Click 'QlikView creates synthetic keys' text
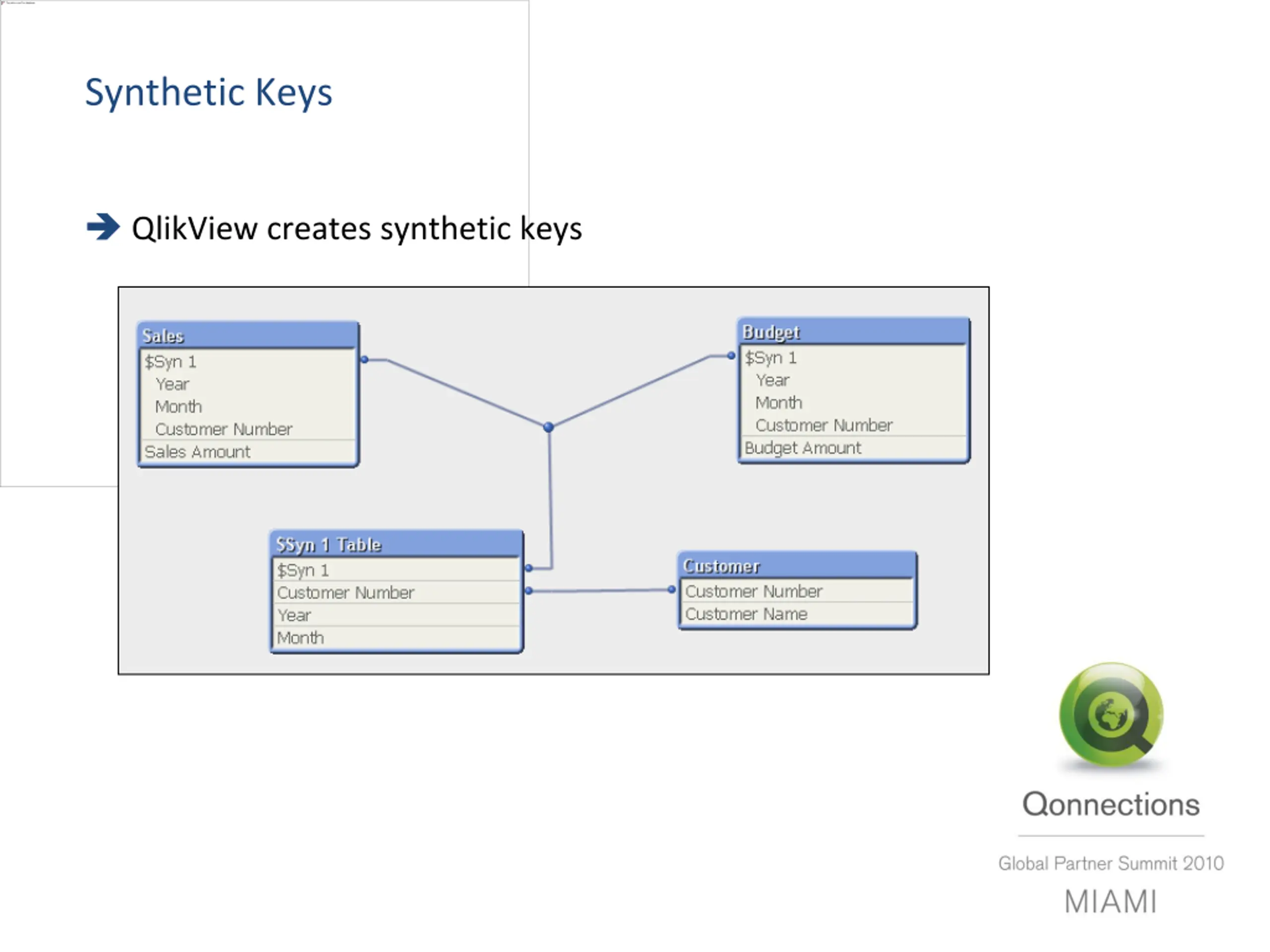Screen dimensions: 1270x952 tap(357, 229)
